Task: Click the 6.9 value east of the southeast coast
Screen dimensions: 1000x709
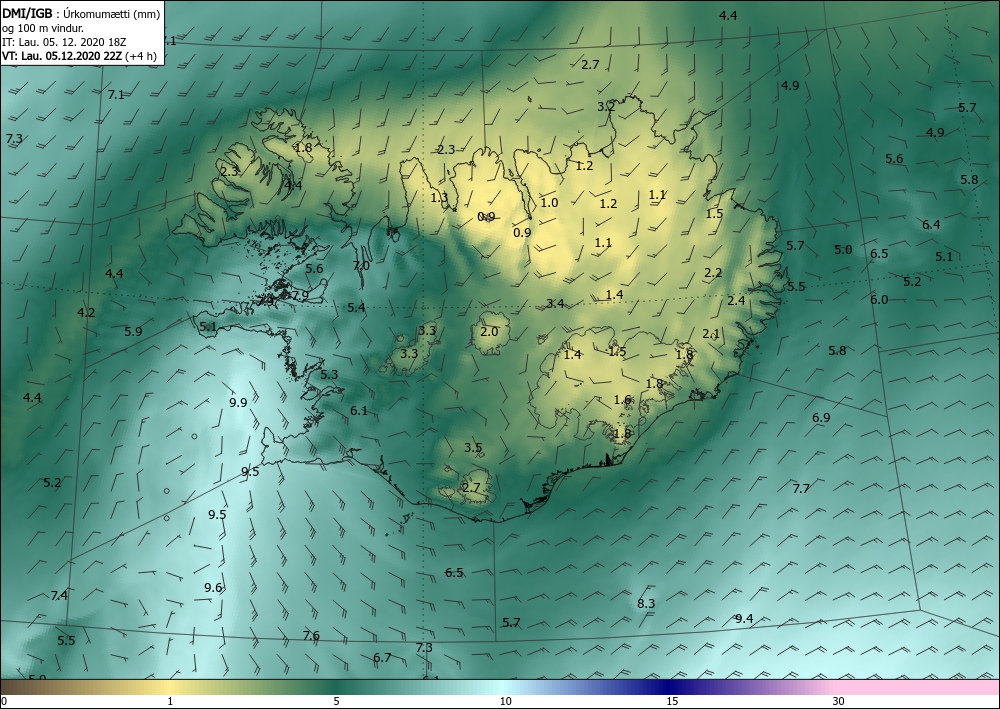Action: (821, 418)
